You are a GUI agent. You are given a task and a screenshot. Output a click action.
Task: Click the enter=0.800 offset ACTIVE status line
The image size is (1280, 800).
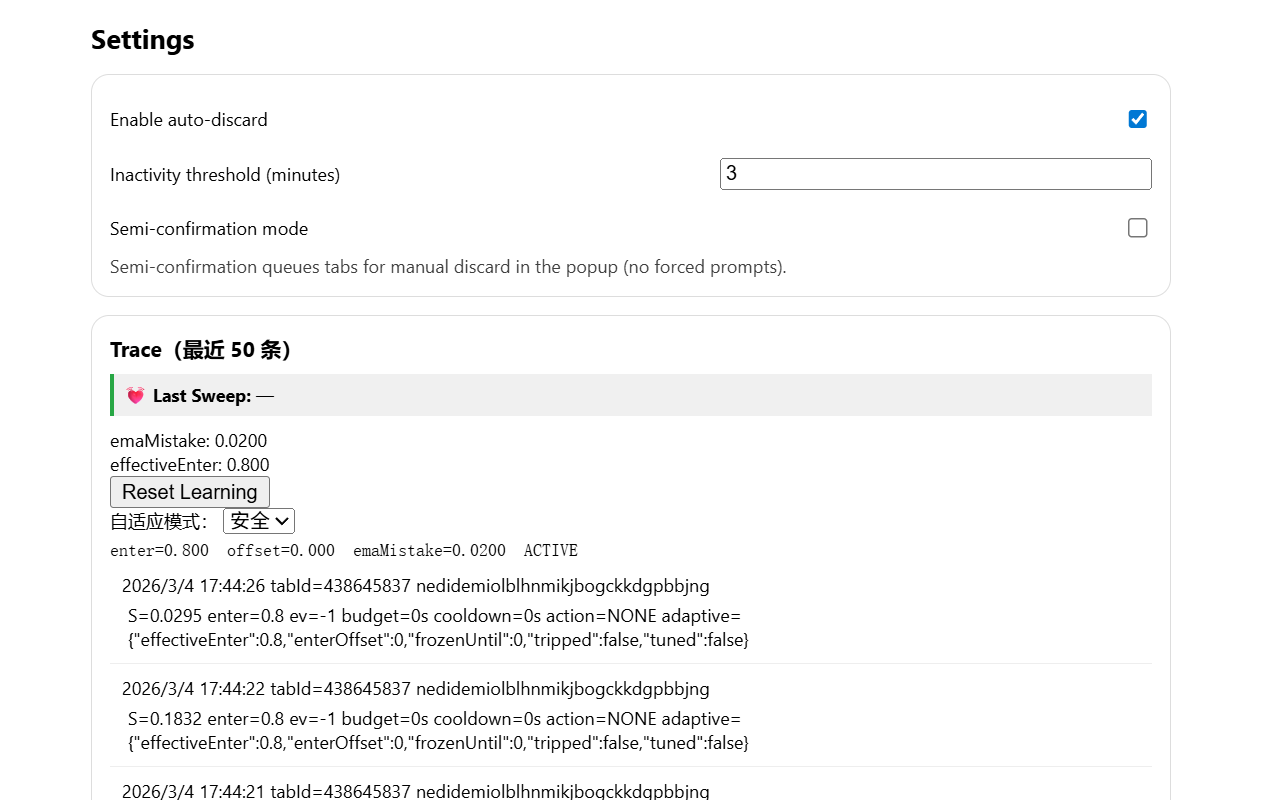coord(344,551)
